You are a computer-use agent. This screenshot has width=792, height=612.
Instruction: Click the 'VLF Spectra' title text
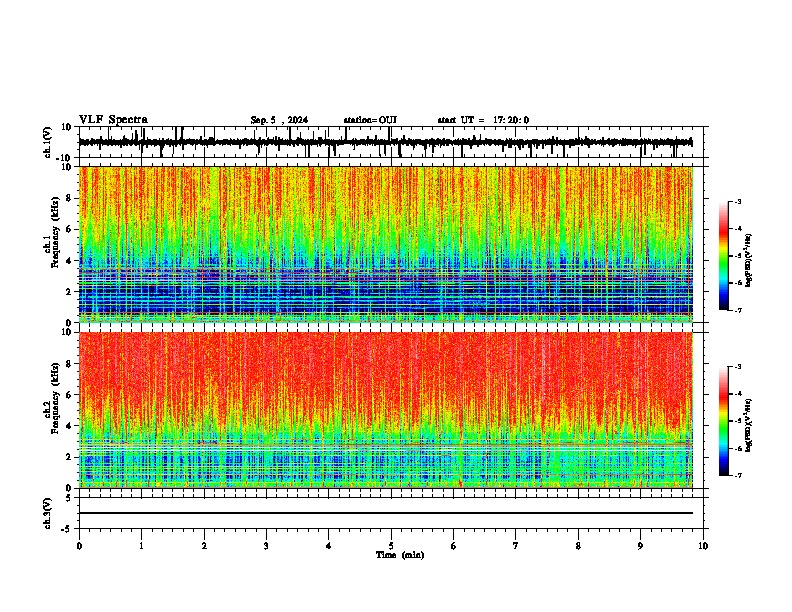113,120
